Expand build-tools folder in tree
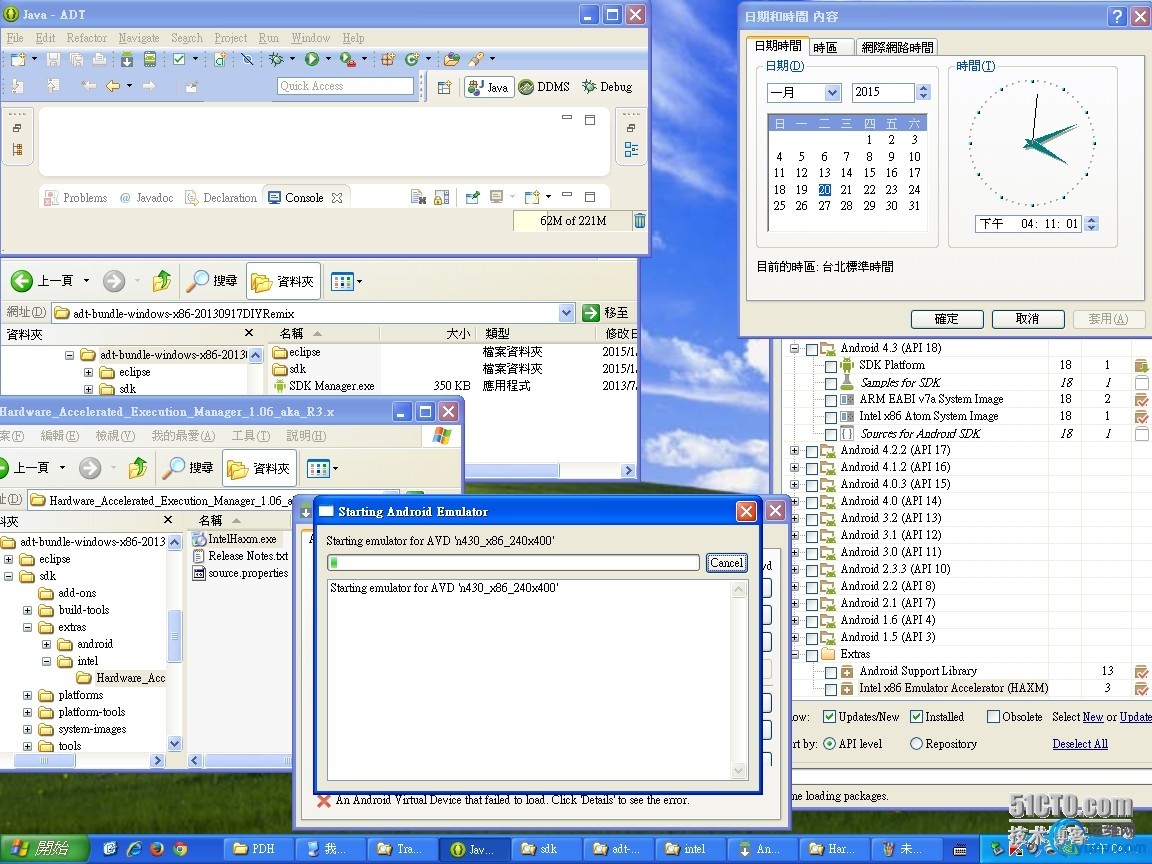 pos(27,610)
